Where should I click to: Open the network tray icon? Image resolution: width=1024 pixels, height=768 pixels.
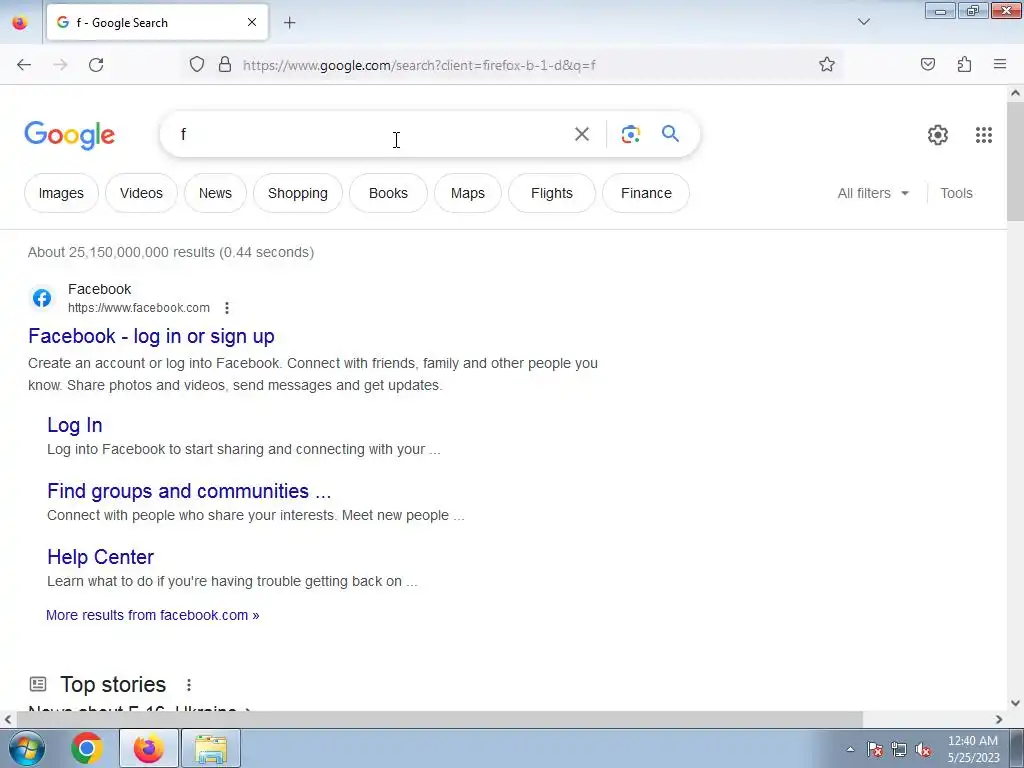899,749
